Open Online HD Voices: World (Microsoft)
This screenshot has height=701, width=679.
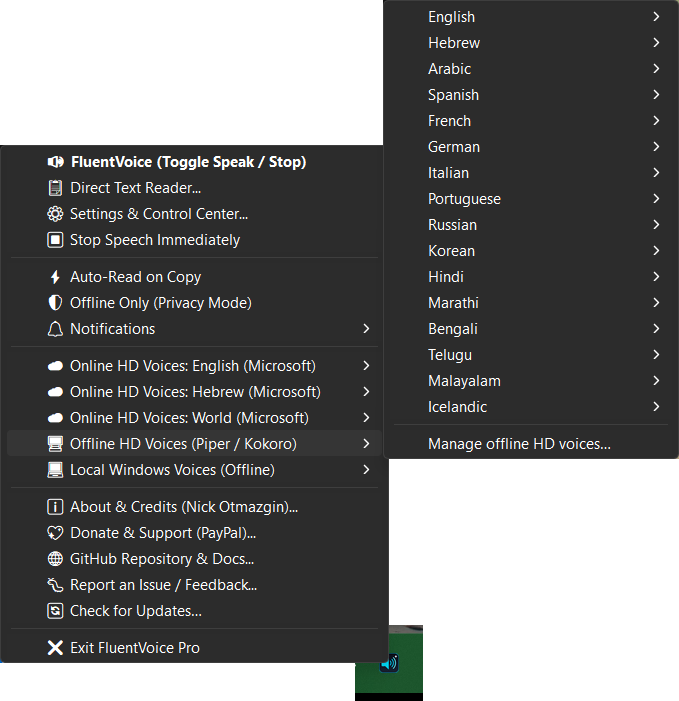click(x=194, y=418)
